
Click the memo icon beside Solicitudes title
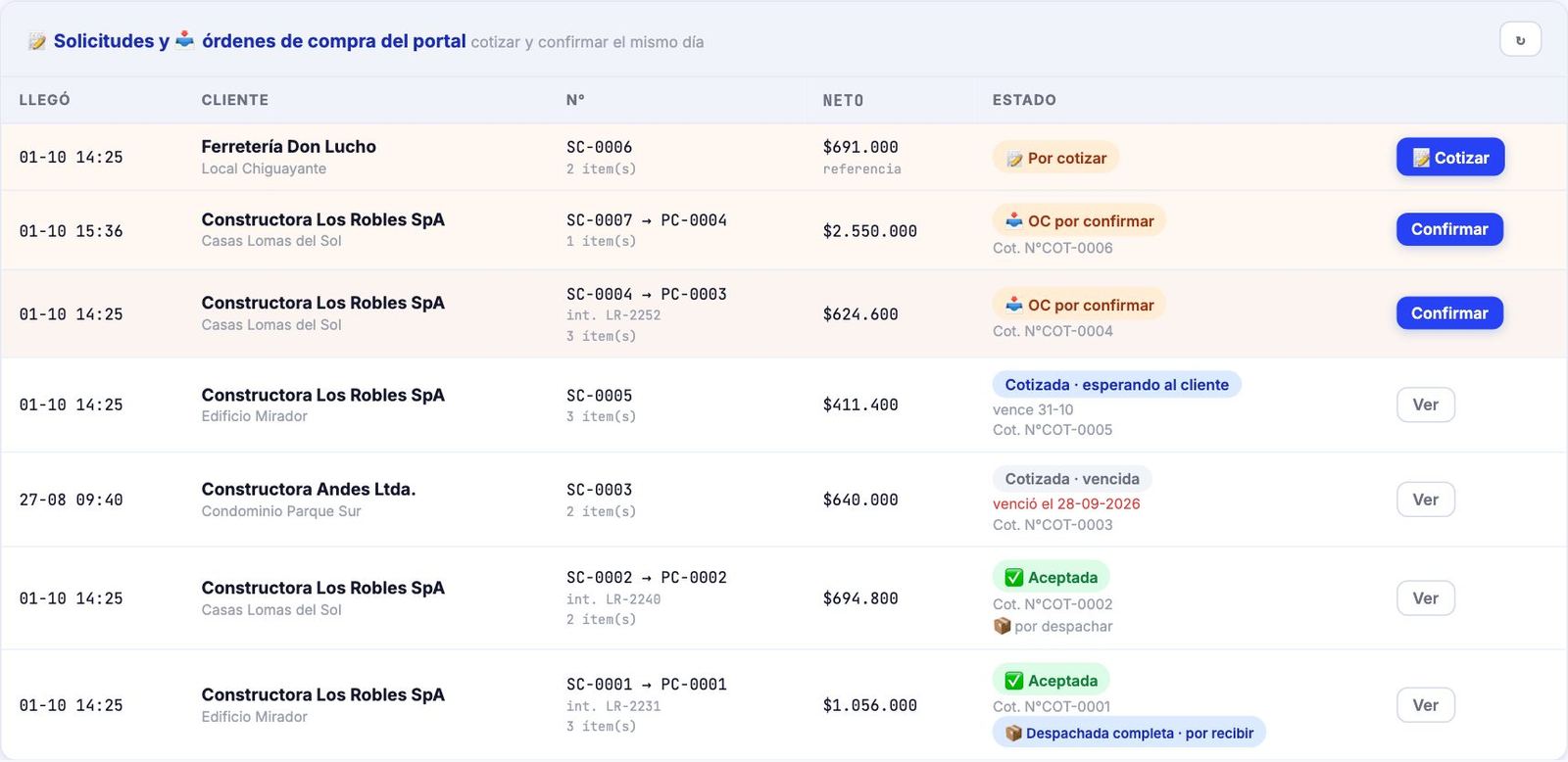click(37, 41)
